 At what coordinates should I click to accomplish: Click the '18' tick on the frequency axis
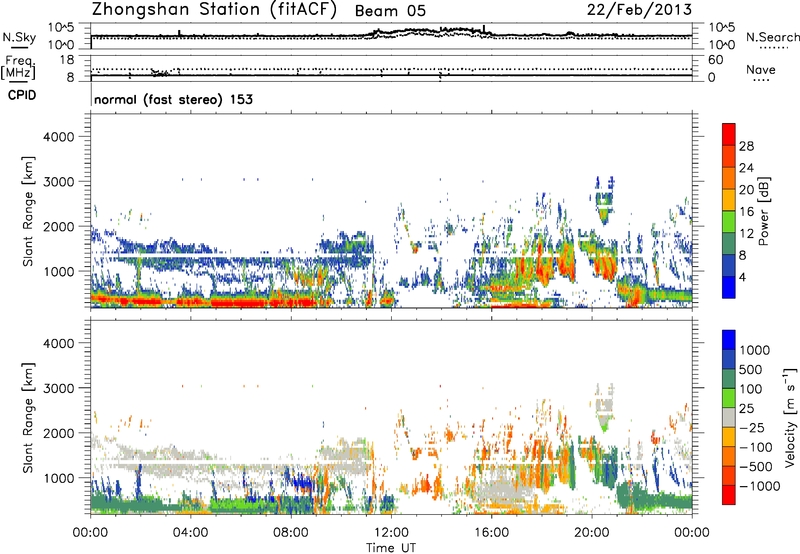[67, 59]
